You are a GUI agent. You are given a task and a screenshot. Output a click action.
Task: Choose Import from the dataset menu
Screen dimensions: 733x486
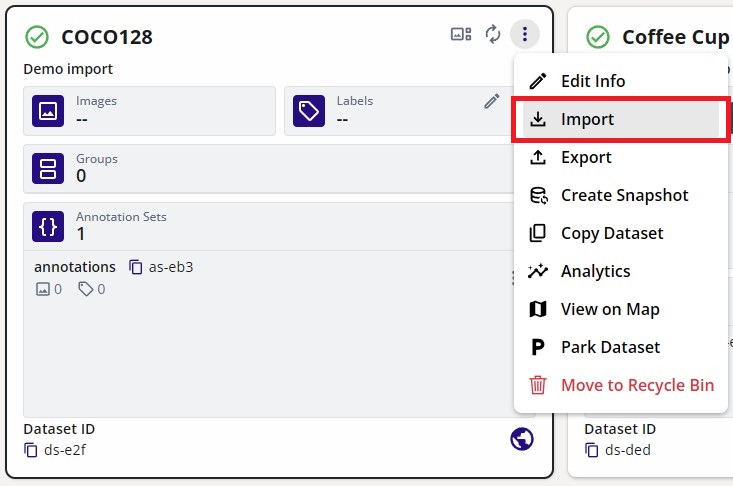tap(620, 119)
